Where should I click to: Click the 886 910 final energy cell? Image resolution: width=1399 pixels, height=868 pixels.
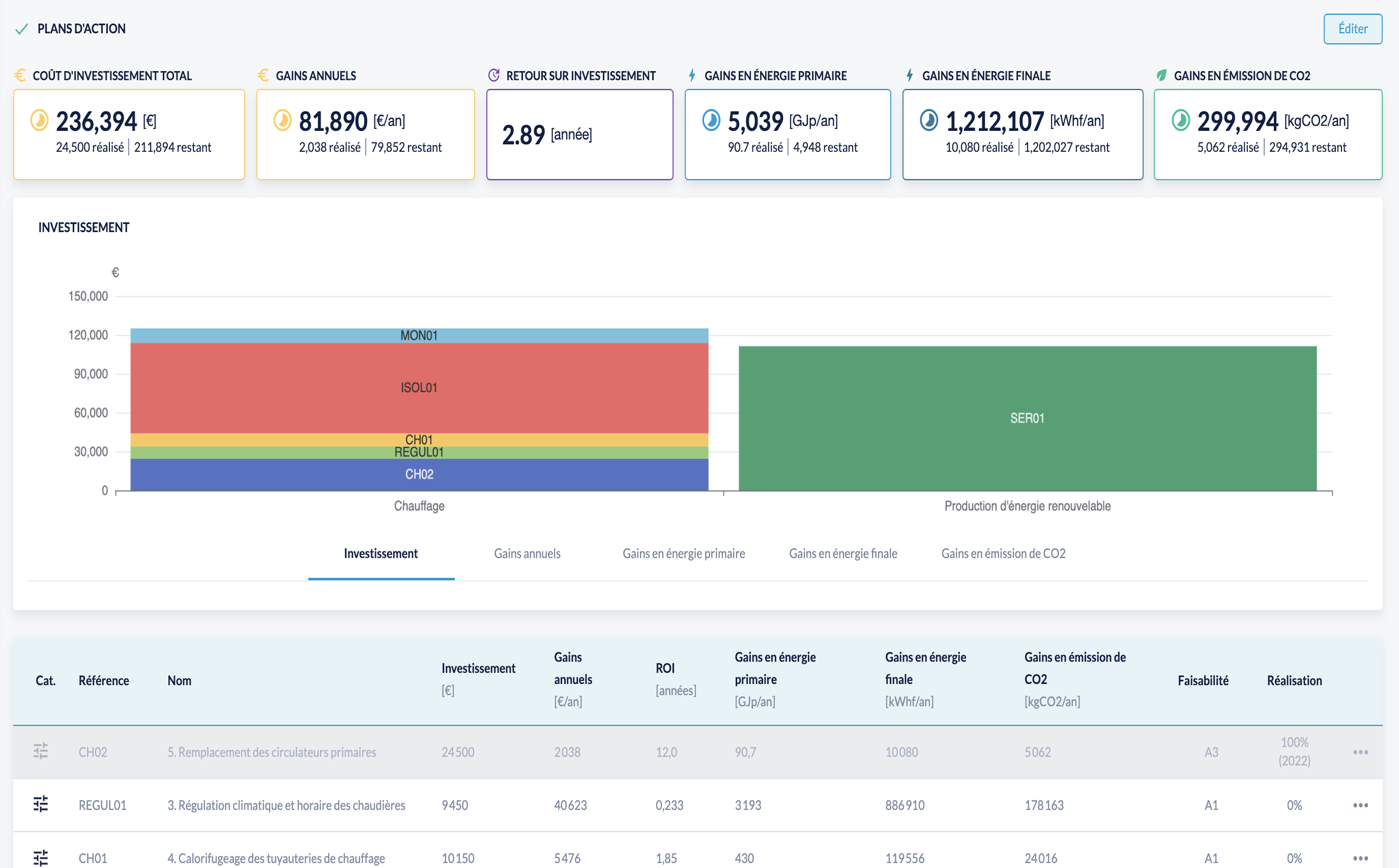[905, 805]
